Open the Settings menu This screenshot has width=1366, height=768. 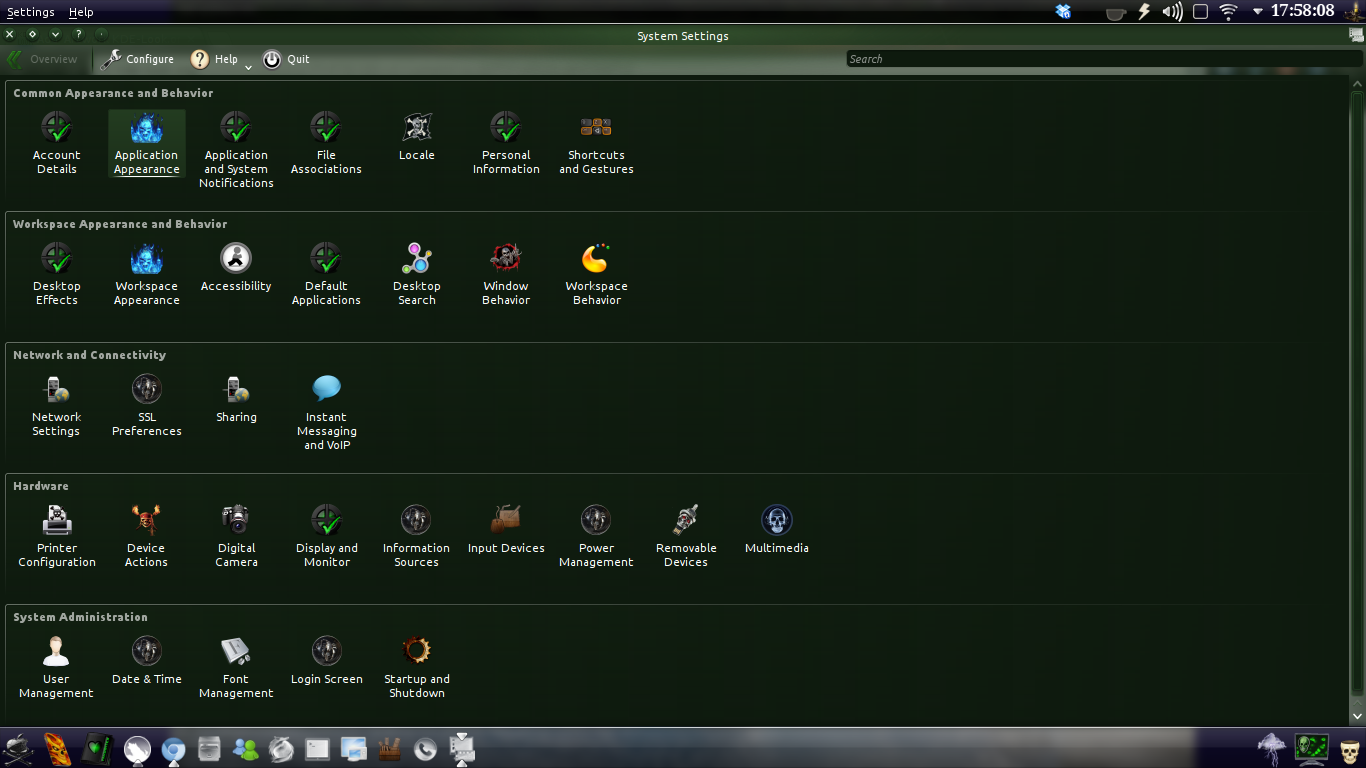pos(30,12)
